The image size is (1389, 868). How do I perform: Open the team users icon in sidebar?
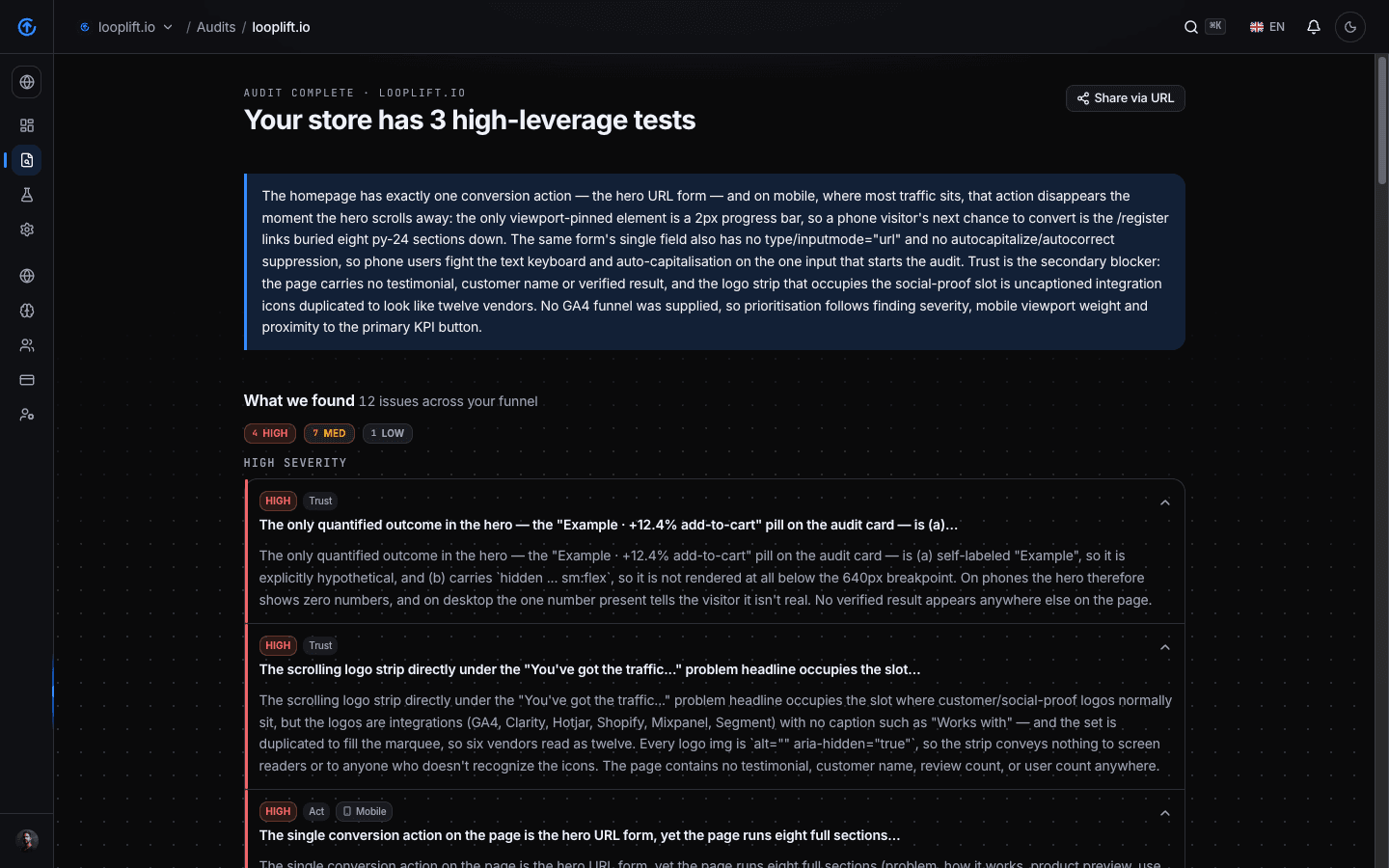point(27,345)
